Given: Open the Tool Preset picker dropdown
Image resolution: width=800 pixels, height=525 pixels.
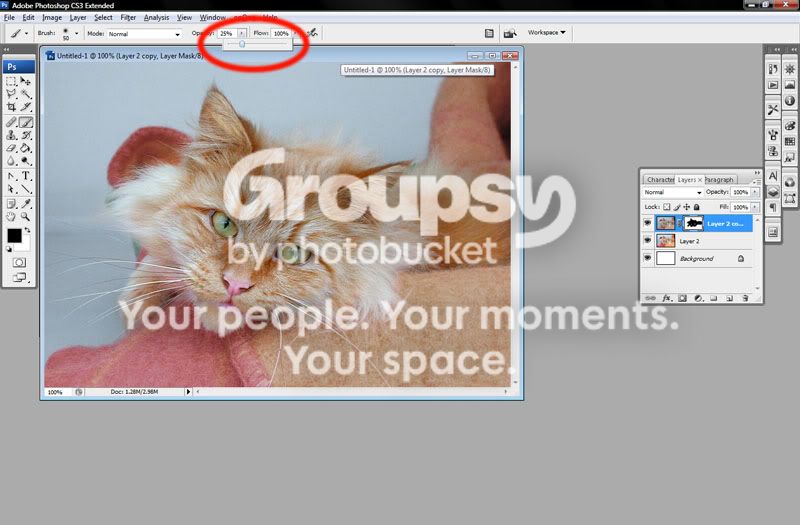Looking at the screenshot, I should (27, 34).
